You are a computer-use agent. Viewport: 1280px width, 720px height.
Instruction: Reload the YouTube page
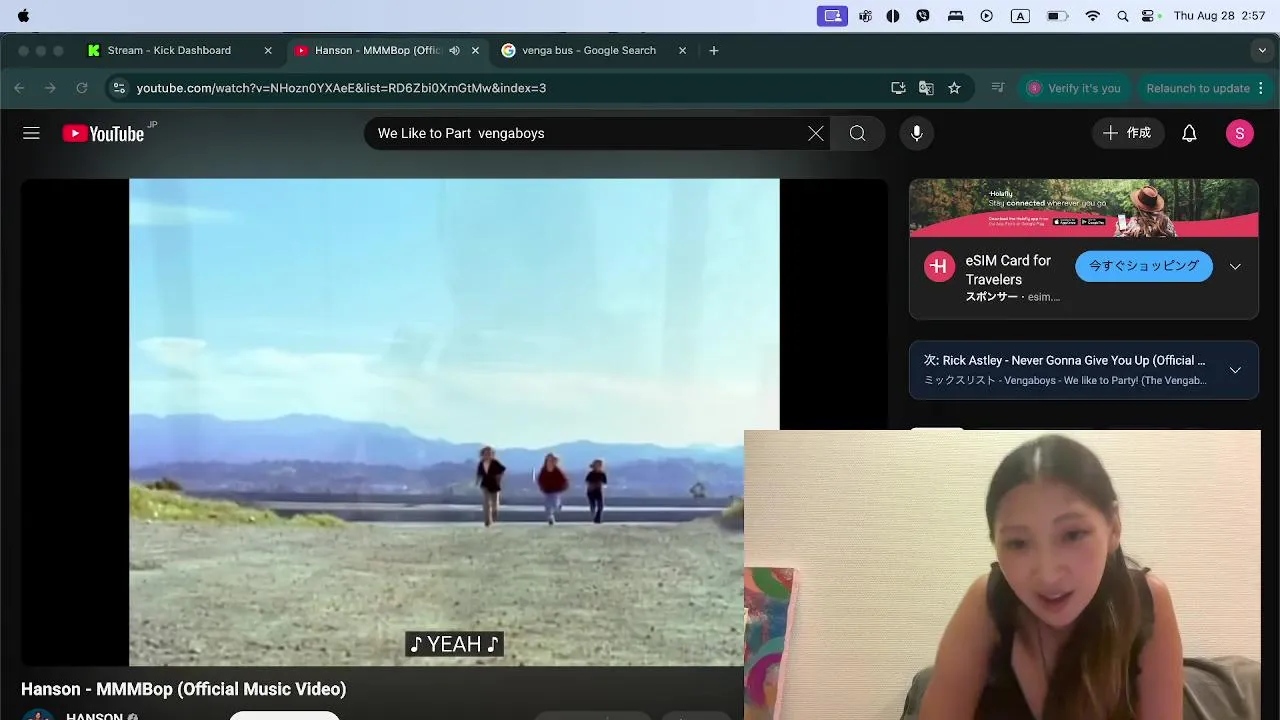[82, 88]
